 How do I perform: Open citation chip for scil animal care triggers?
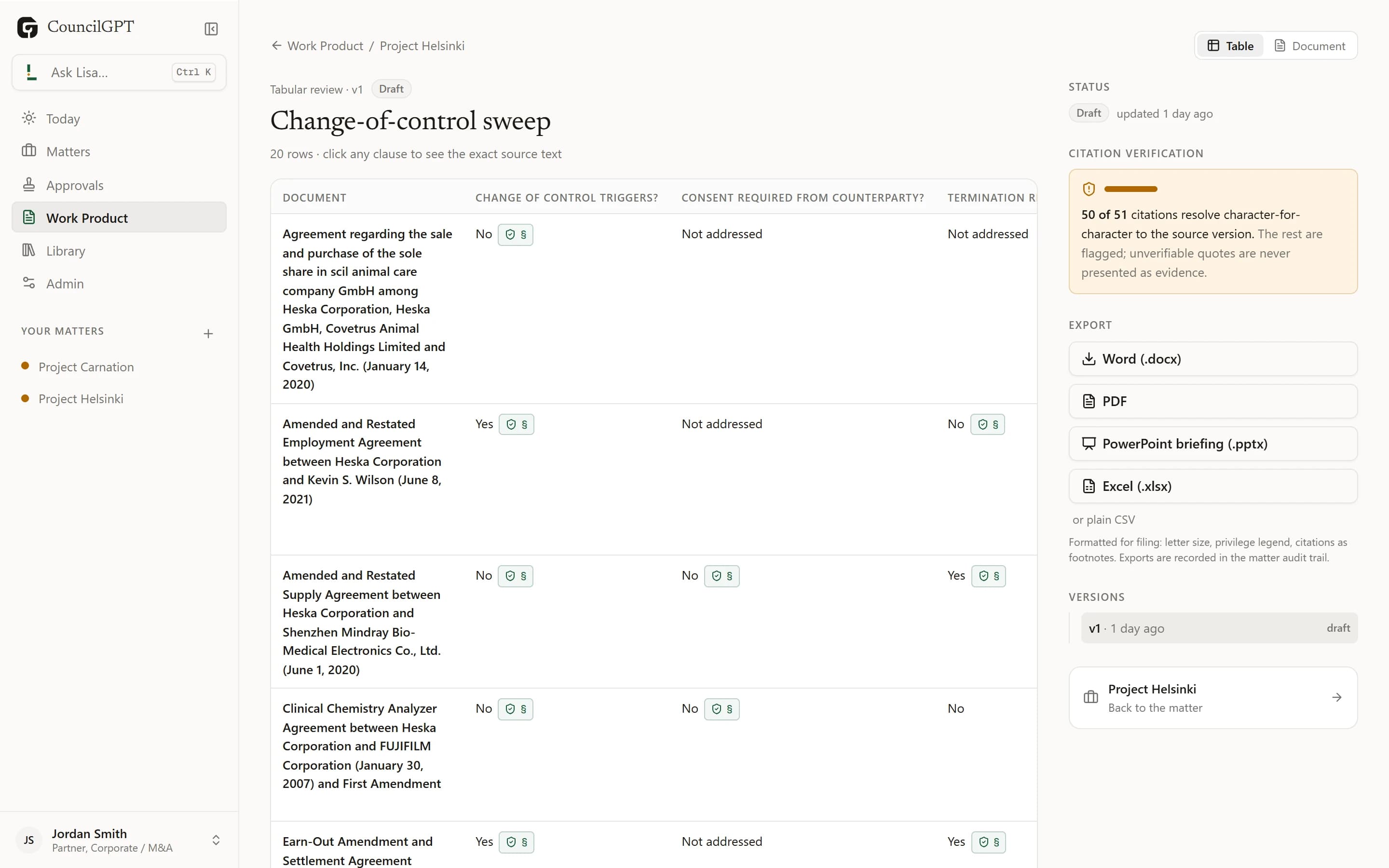(516, 235)
